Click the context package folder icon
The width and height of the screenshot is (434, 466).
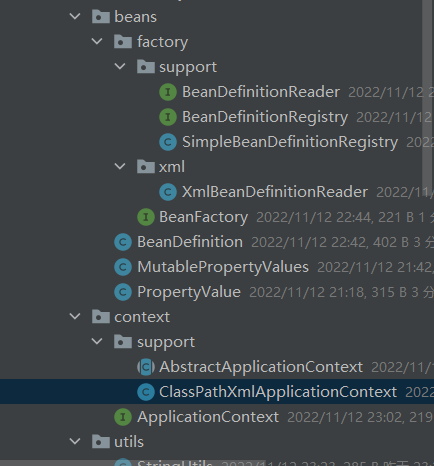[101, 317]
